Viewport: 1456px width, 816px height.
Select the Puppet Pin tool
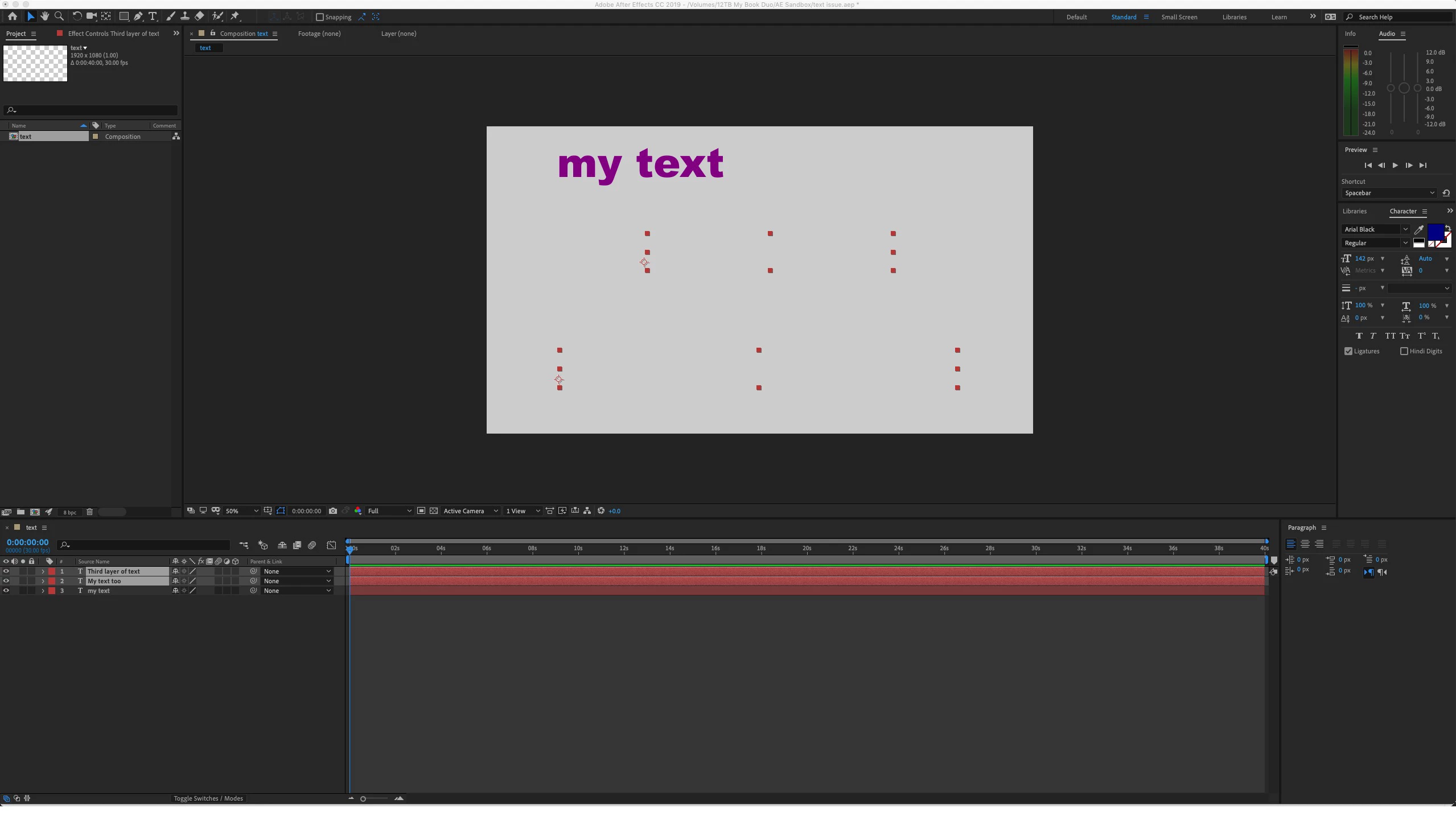point(235,17)
